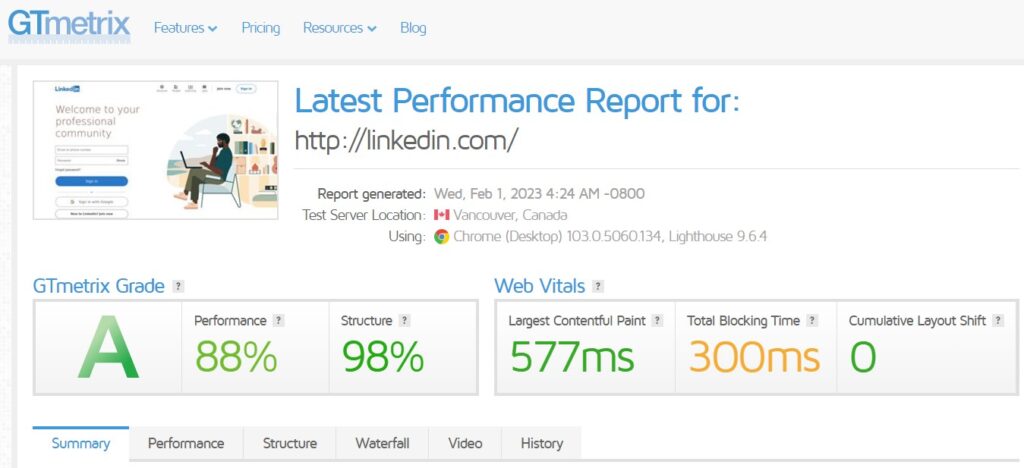Click help icon for Total Blocking Time
1024x468 pixels.
click(813, 321)
